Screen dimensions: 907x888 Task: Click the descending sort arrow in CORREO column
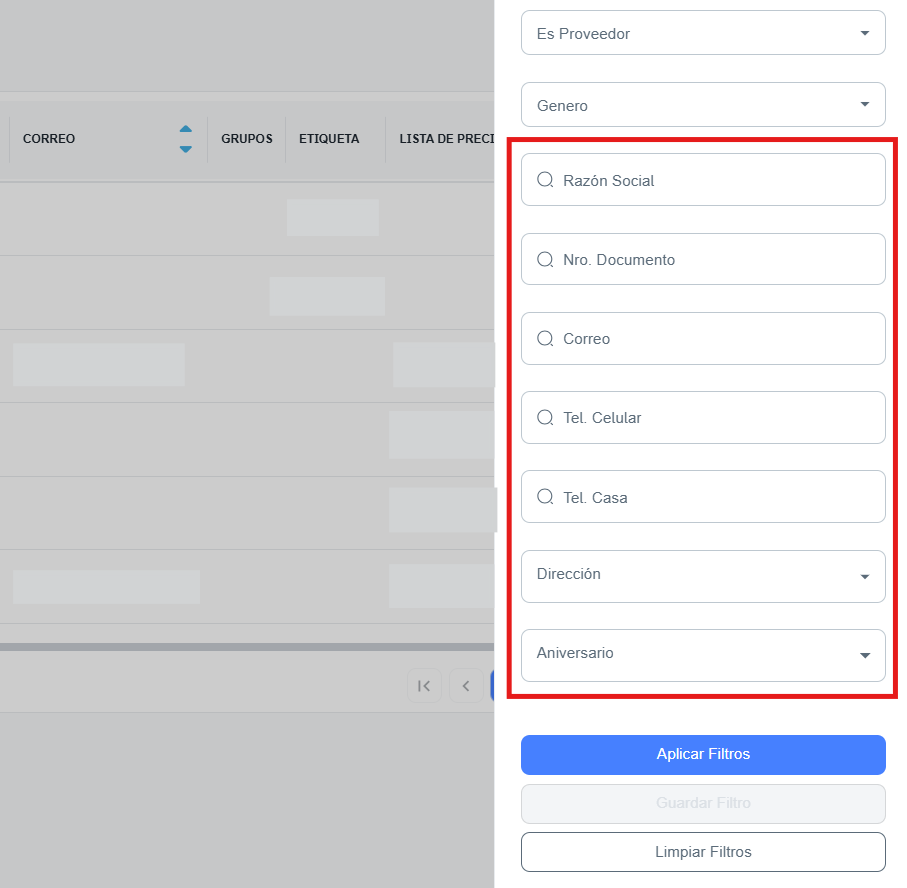point(185,149)
